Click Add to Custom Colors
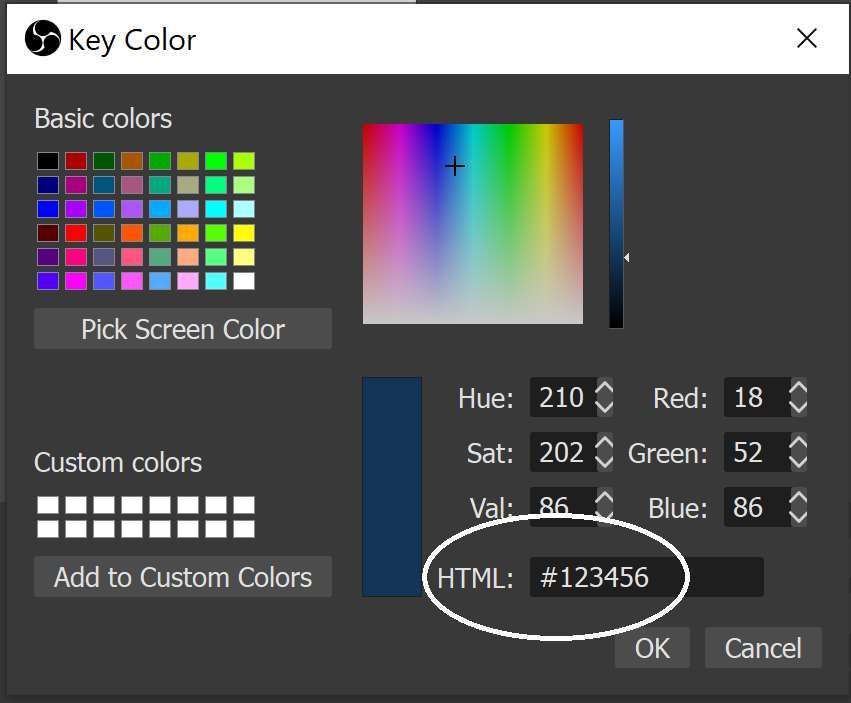Viewport: 851px width, 703px height. click(183, 577)
